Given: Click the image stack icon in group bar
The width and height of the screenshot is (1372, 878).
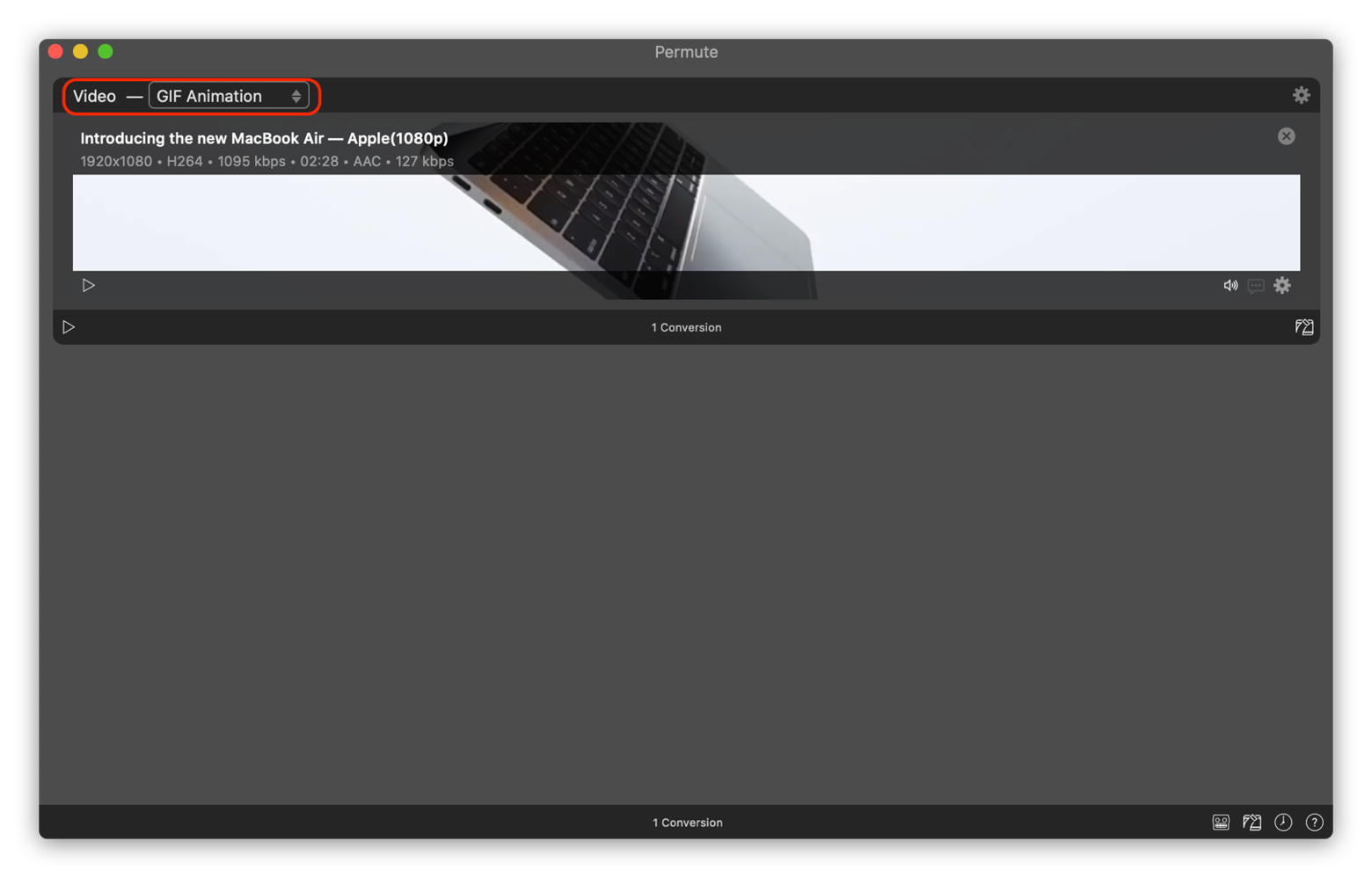Looking at the screenshot, I should [1304, 327].
